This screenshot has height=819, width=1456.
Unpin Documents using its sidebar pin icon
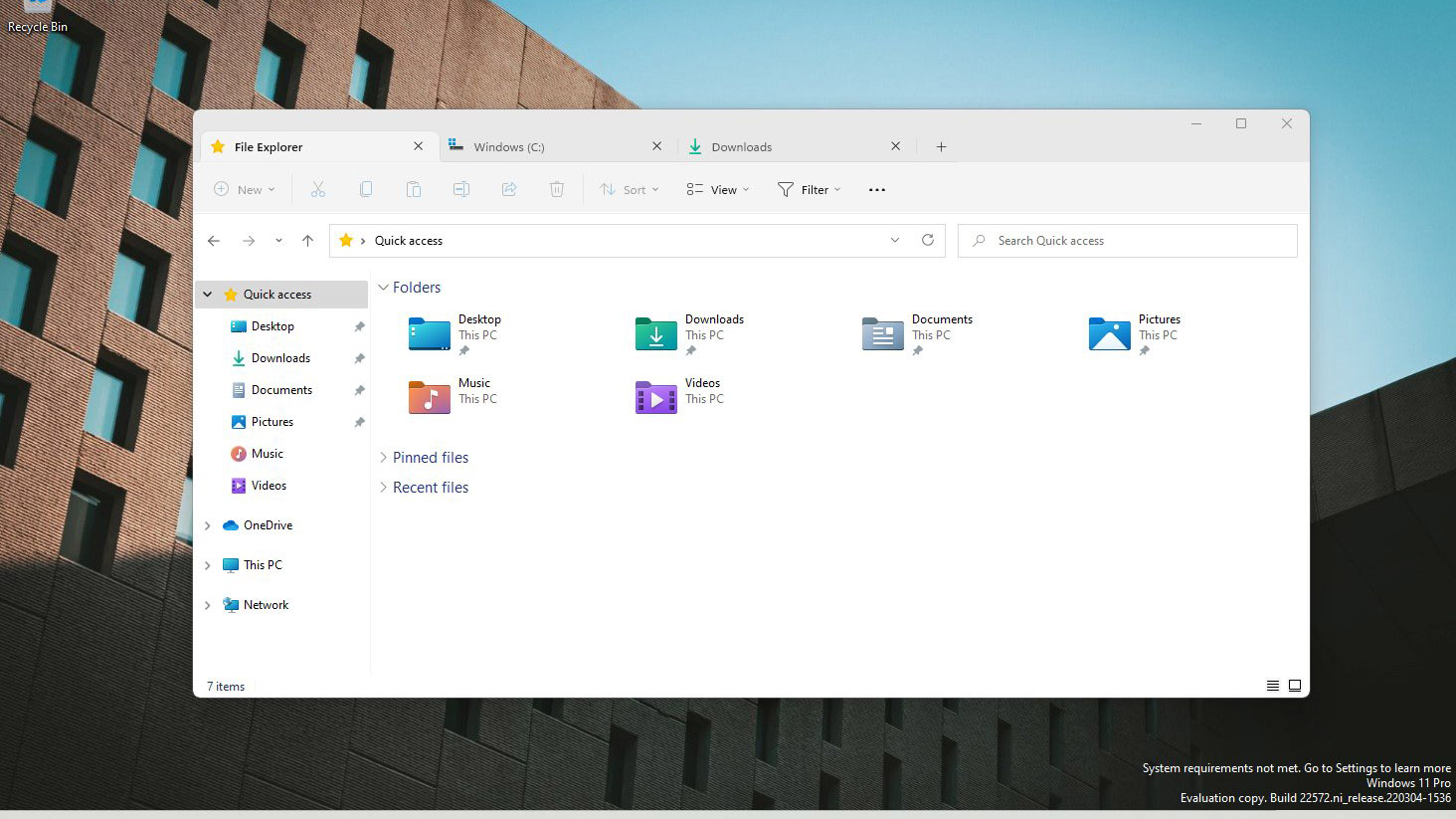click(x=359, y=390)
